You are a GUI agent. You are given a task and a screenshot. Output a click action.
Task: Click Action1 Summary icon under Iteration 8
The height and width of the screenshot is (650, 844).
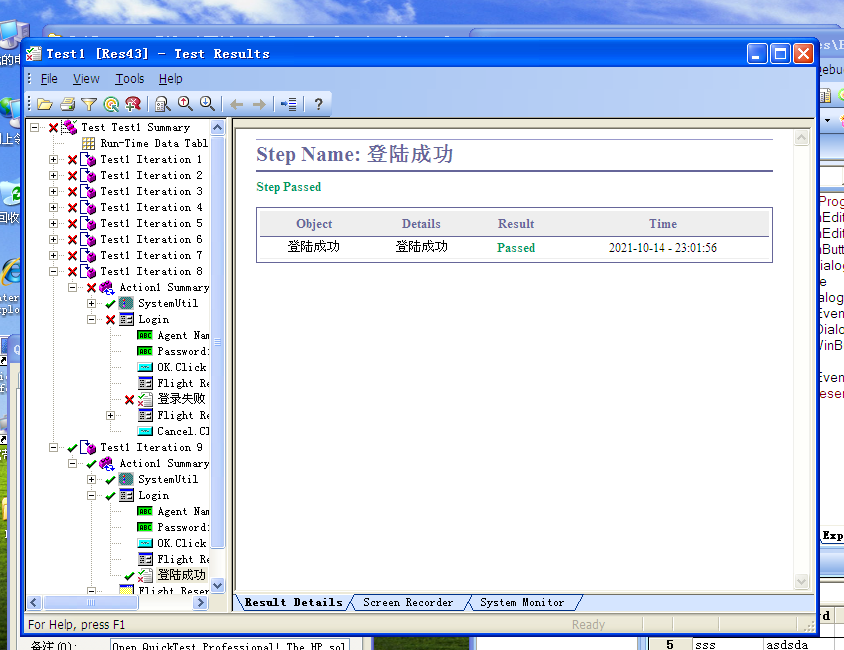(107, 288)
